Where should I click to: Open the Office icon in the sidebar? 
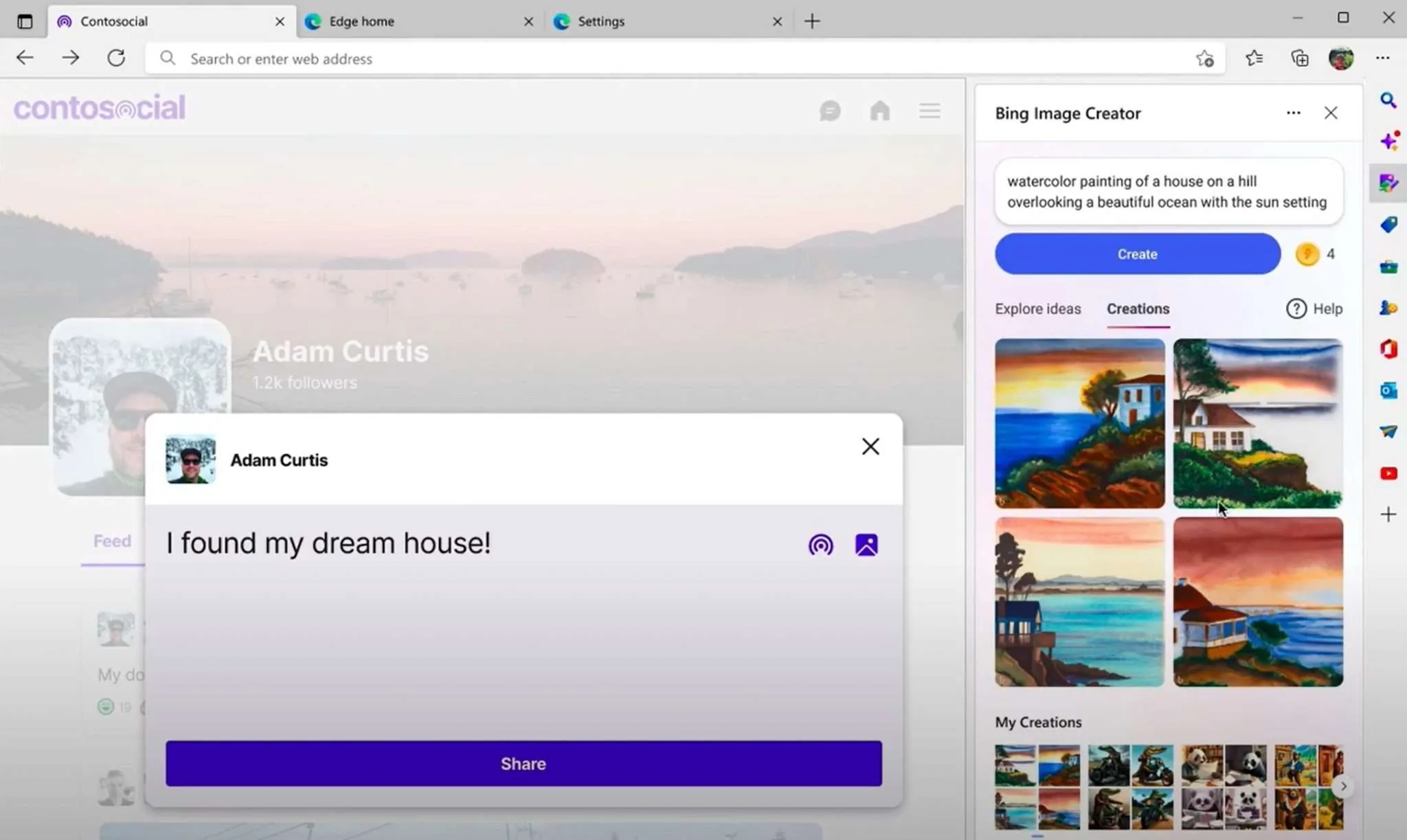(1388, 349)
